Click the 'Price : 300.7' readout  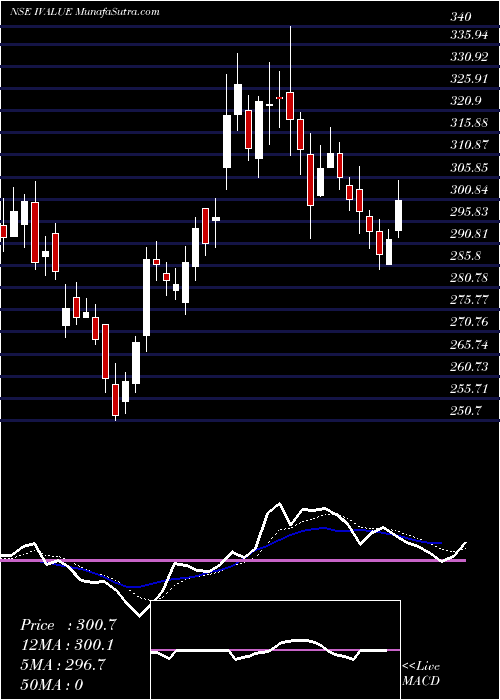(68, 625)
